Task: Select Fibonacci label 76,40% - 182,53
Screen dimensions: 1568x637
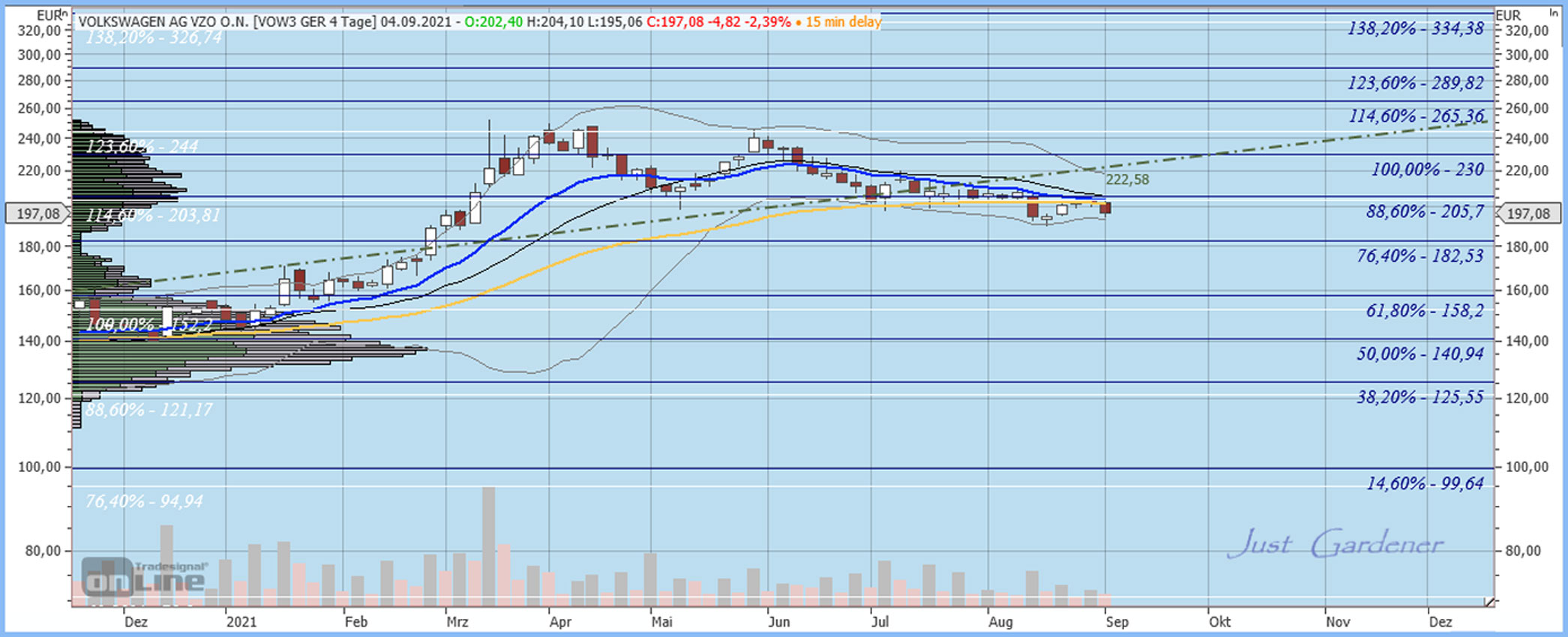Action: tap(1420, 256)
